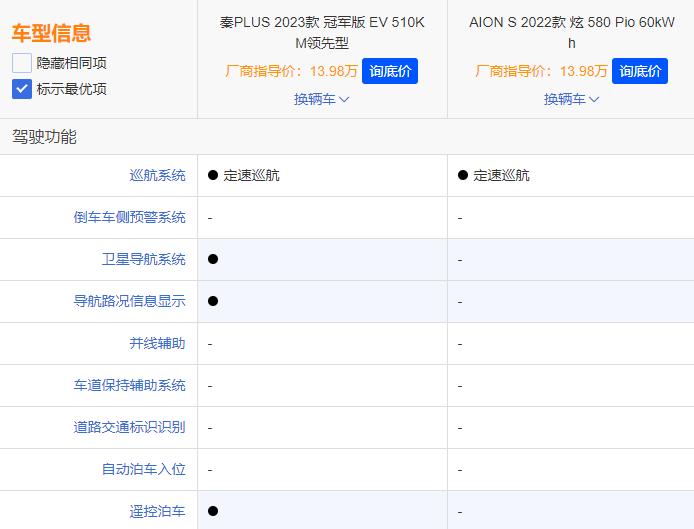Click 遥控泊车 dot in 秦PLUS column

[x=213, y=511]
